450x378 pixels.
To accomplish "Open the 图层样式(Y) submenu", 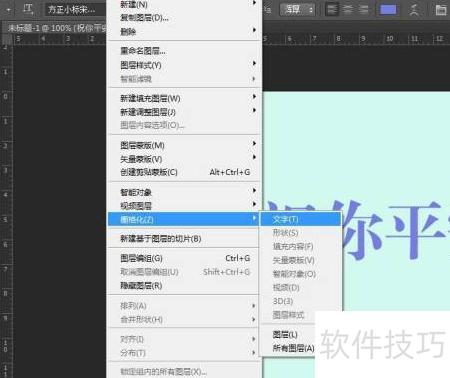I will click(184, 65).
